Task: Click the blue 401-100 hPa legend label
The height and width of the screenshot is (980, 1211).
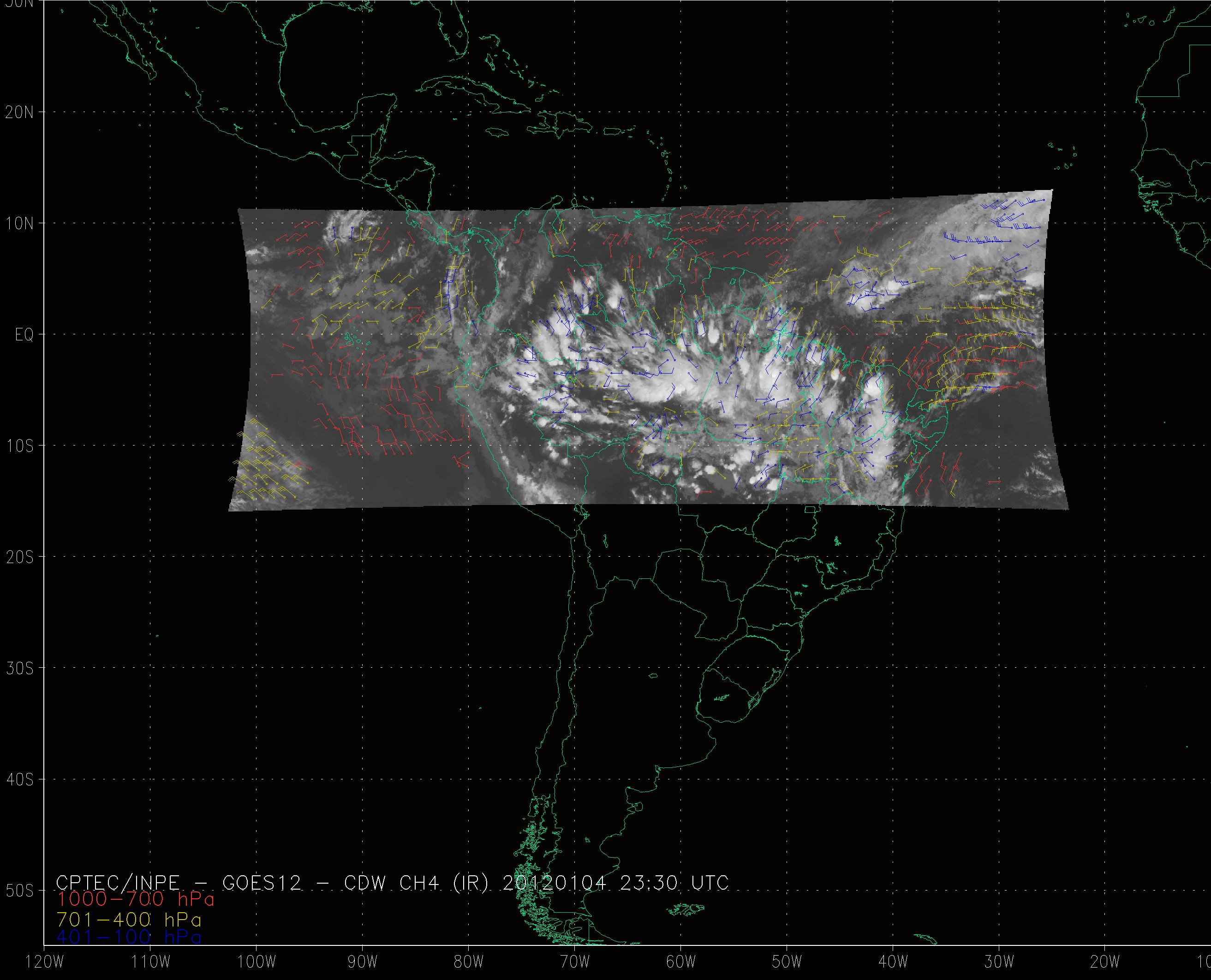Action: 129,937
